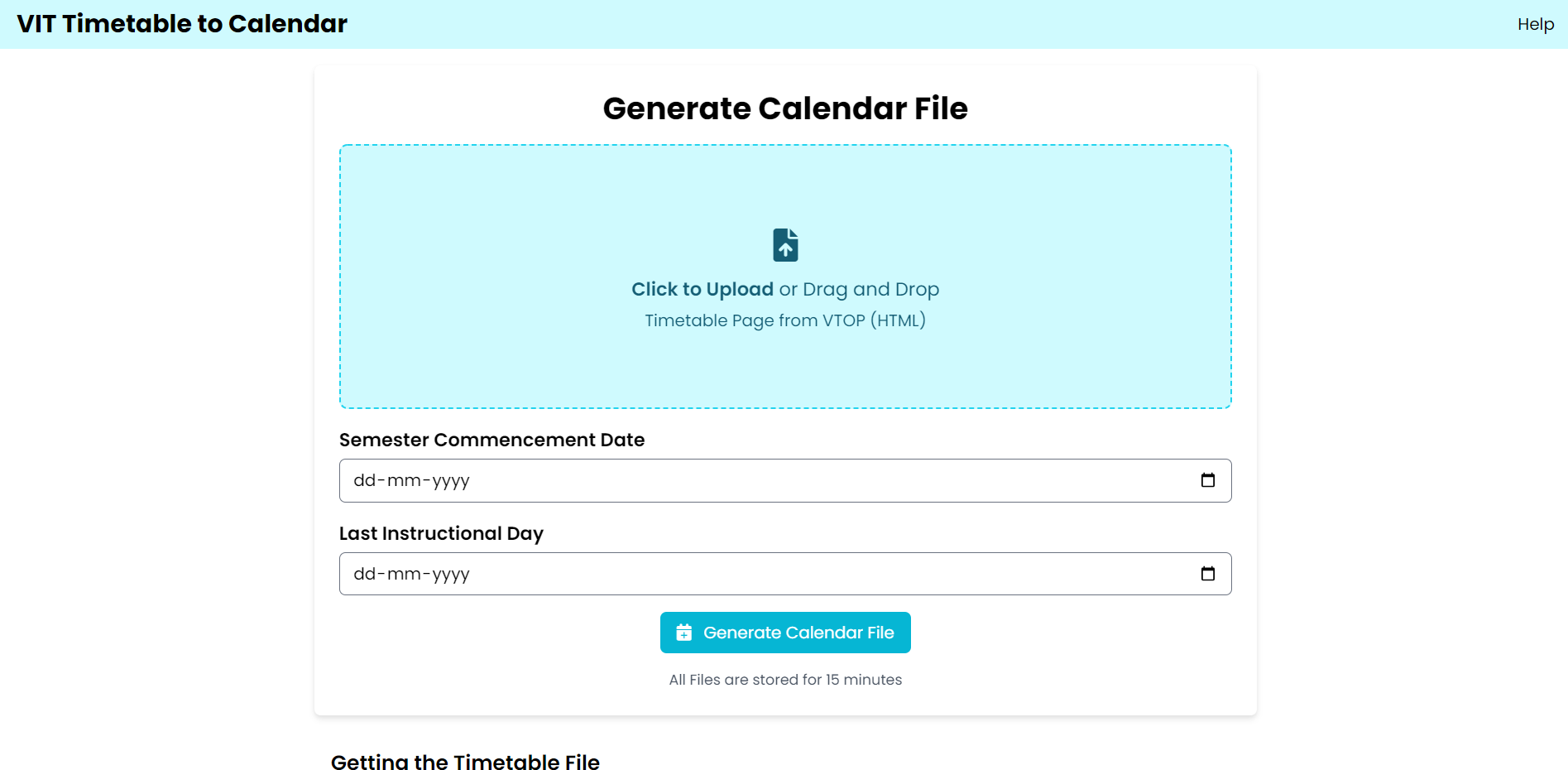Click the 15 minutes storage notice text
The image size is (1568, 770).
pyautogui.click(x=785, y=680)
